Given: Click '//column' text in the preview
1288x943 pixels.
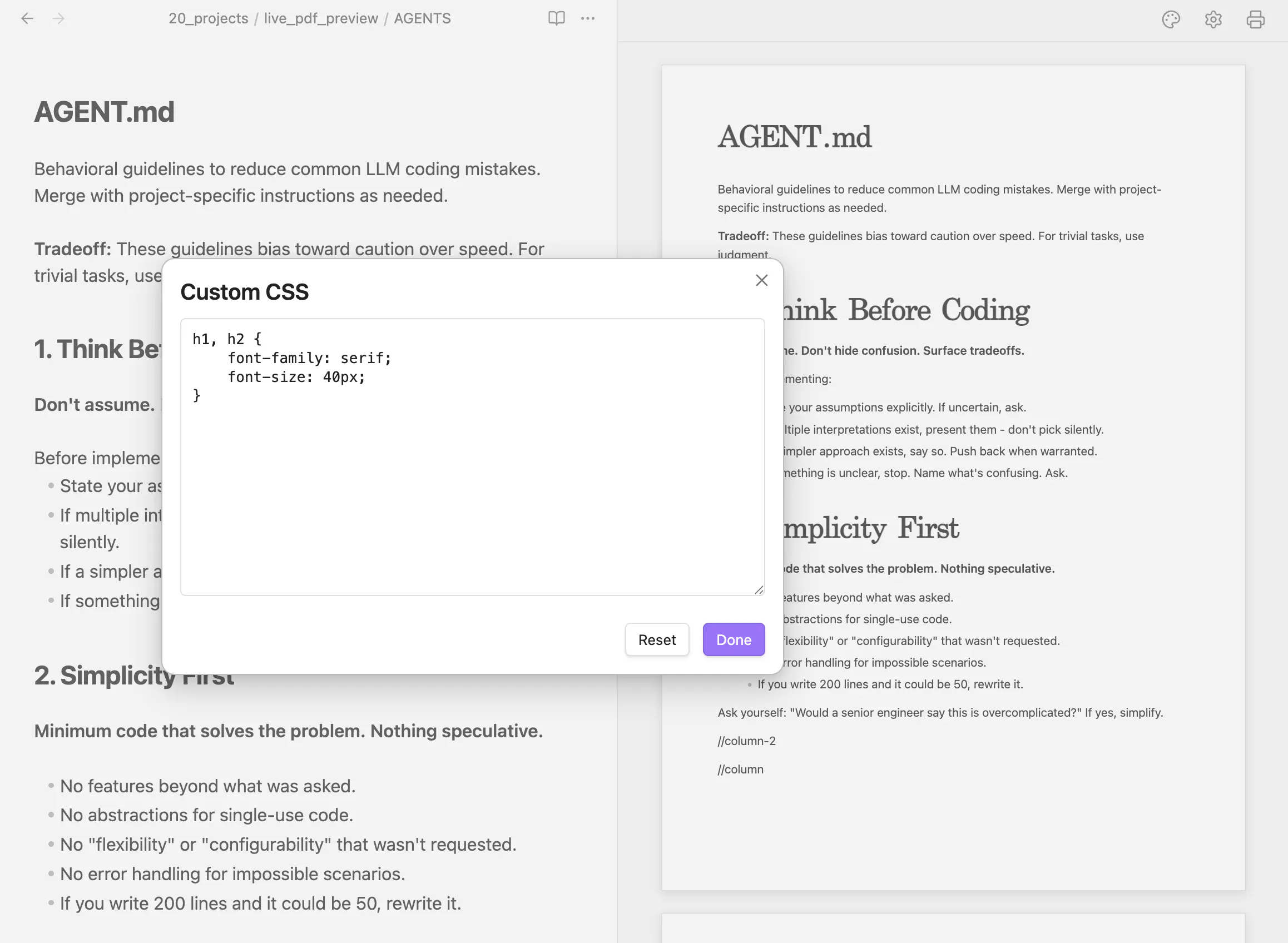Looking at the screenshot, I should (x=740, y=769).
